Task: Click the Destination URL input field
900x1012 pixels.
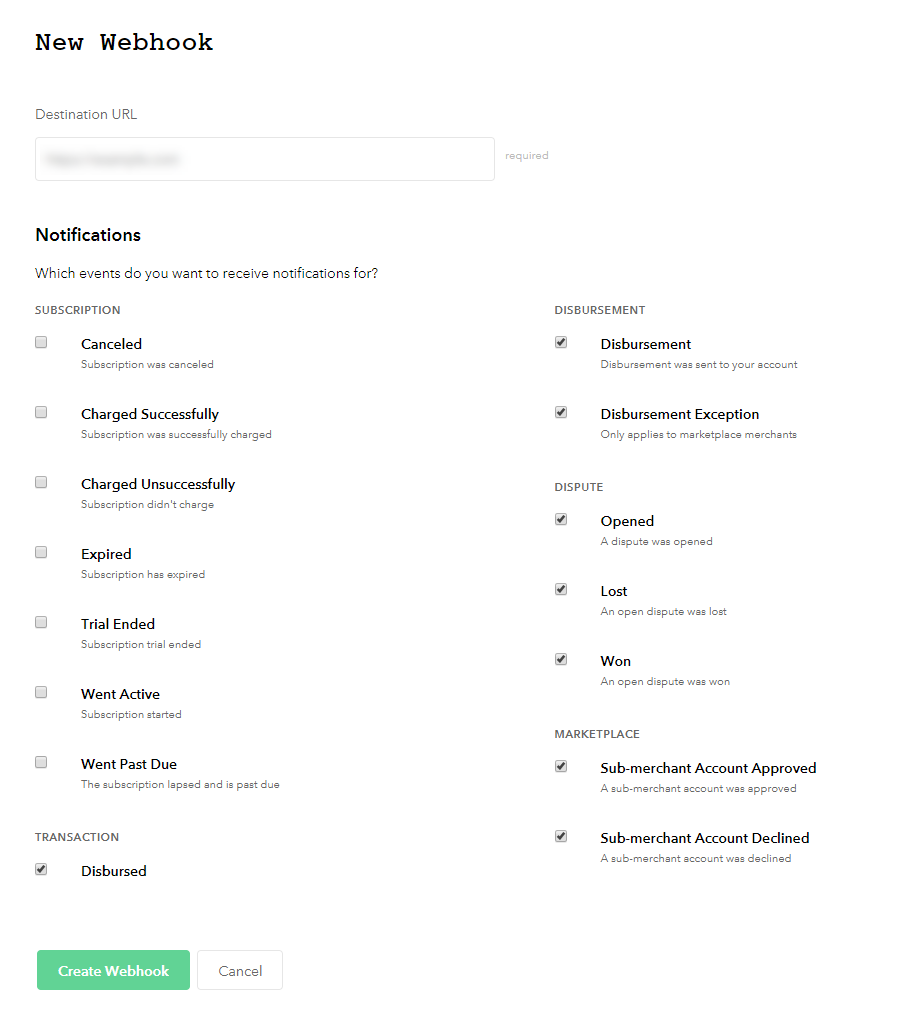Action: pyautogui.click(x=264, y=159)
